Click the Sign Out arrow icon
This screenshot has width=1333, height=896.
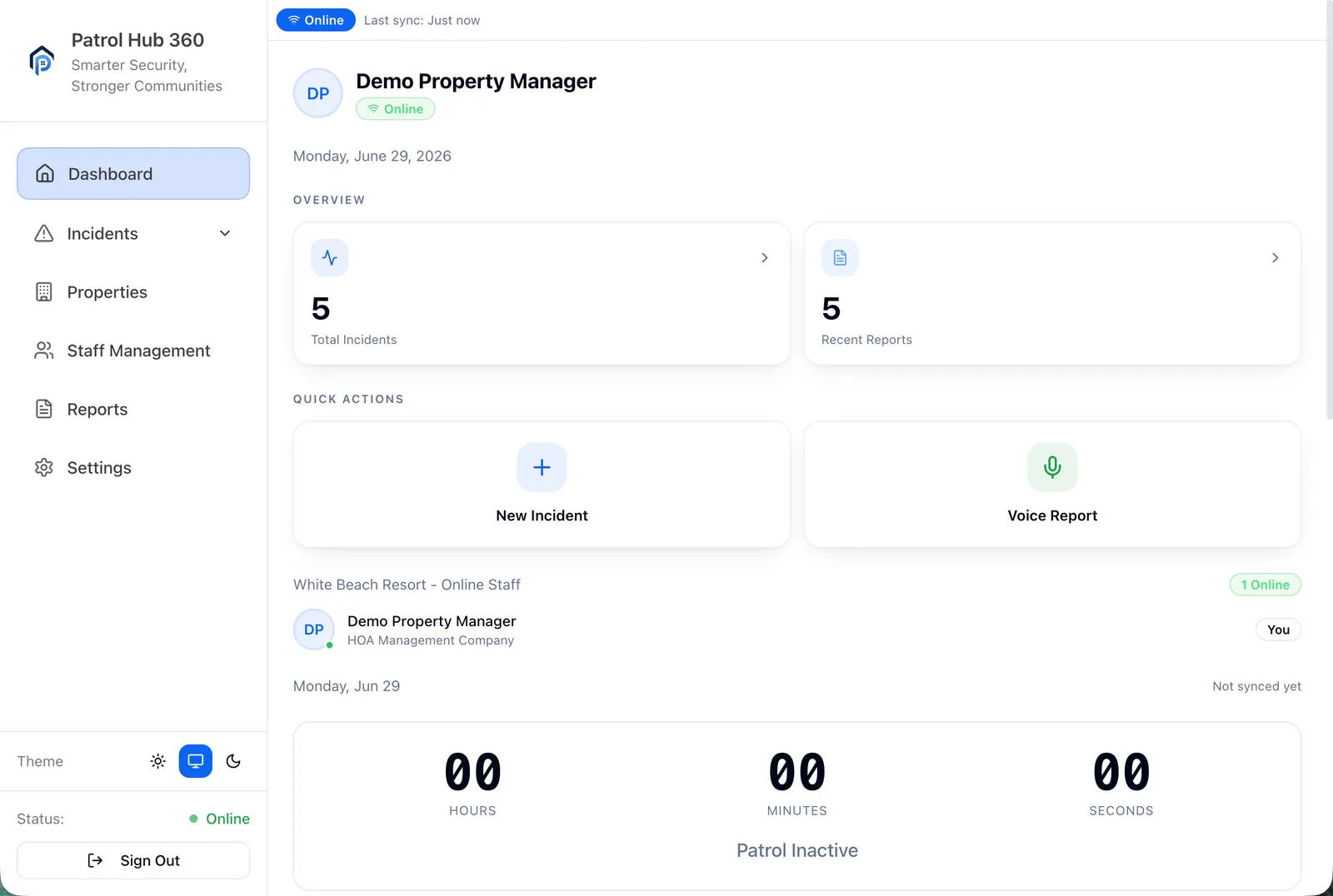point(95,860)
